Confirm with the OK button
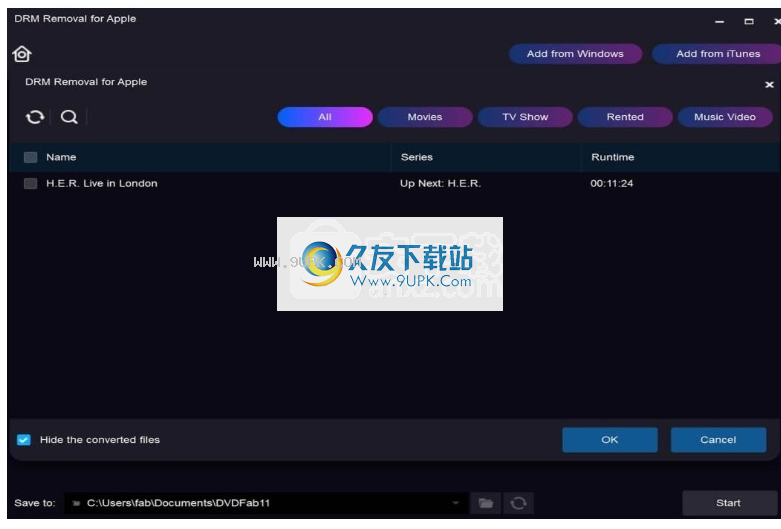781x529 pixels. point(610,440)
